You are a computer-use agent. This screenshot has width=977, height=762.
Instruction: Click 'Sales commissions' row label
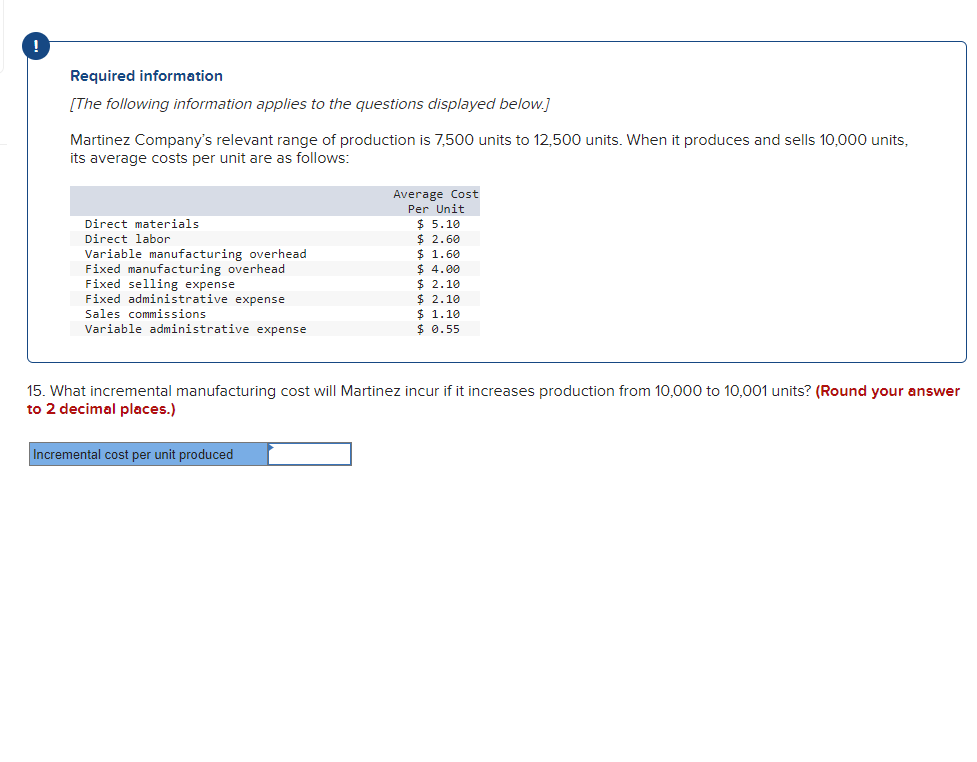tap(146, 314)
